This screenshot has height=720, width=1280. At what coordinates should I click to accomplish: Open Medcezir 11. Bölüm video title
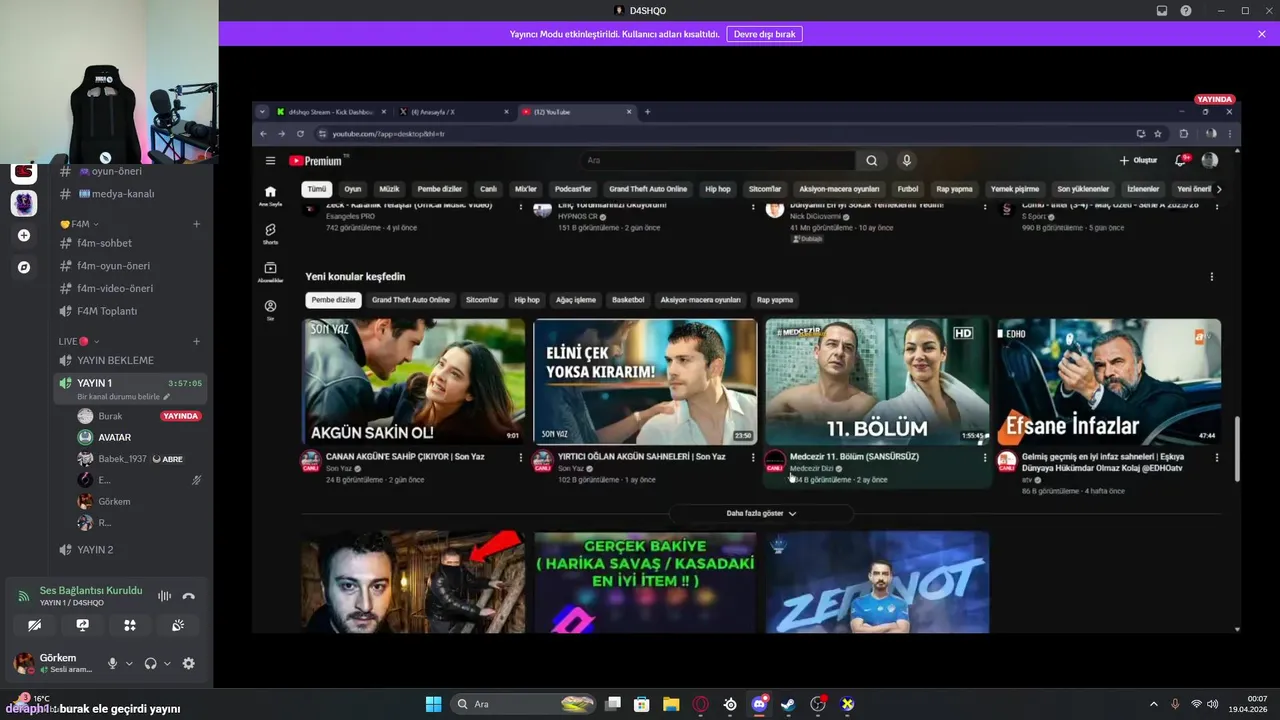coord(854,456)
